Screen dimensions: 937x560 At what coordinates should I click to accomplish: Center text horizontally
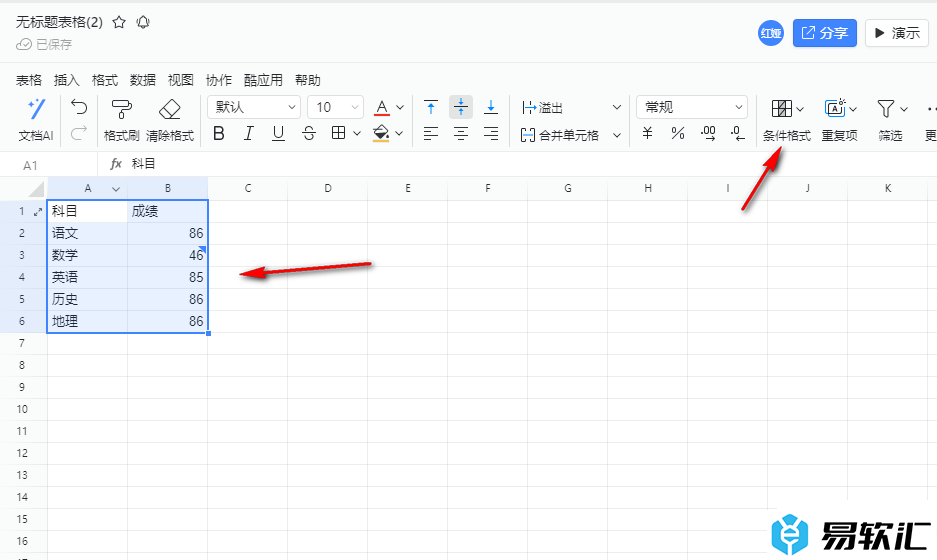click(461, 133)
